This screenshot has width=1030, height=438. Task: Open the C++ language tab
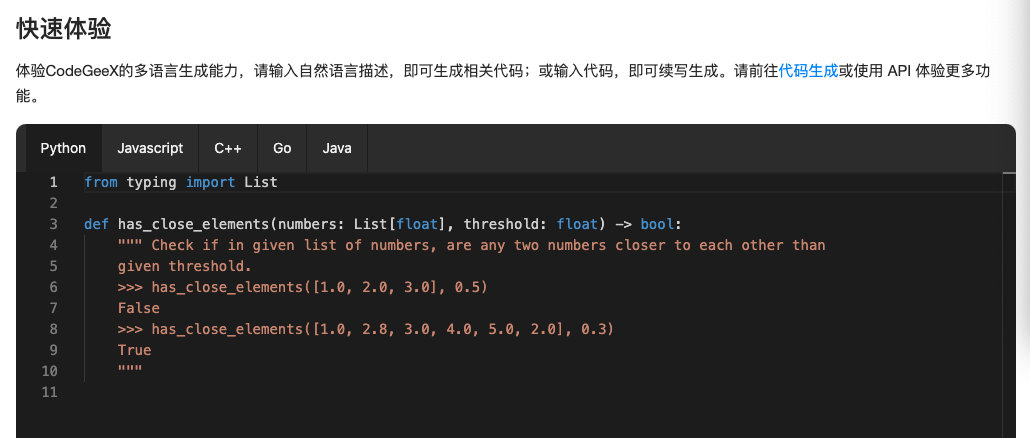pos(228,148)
